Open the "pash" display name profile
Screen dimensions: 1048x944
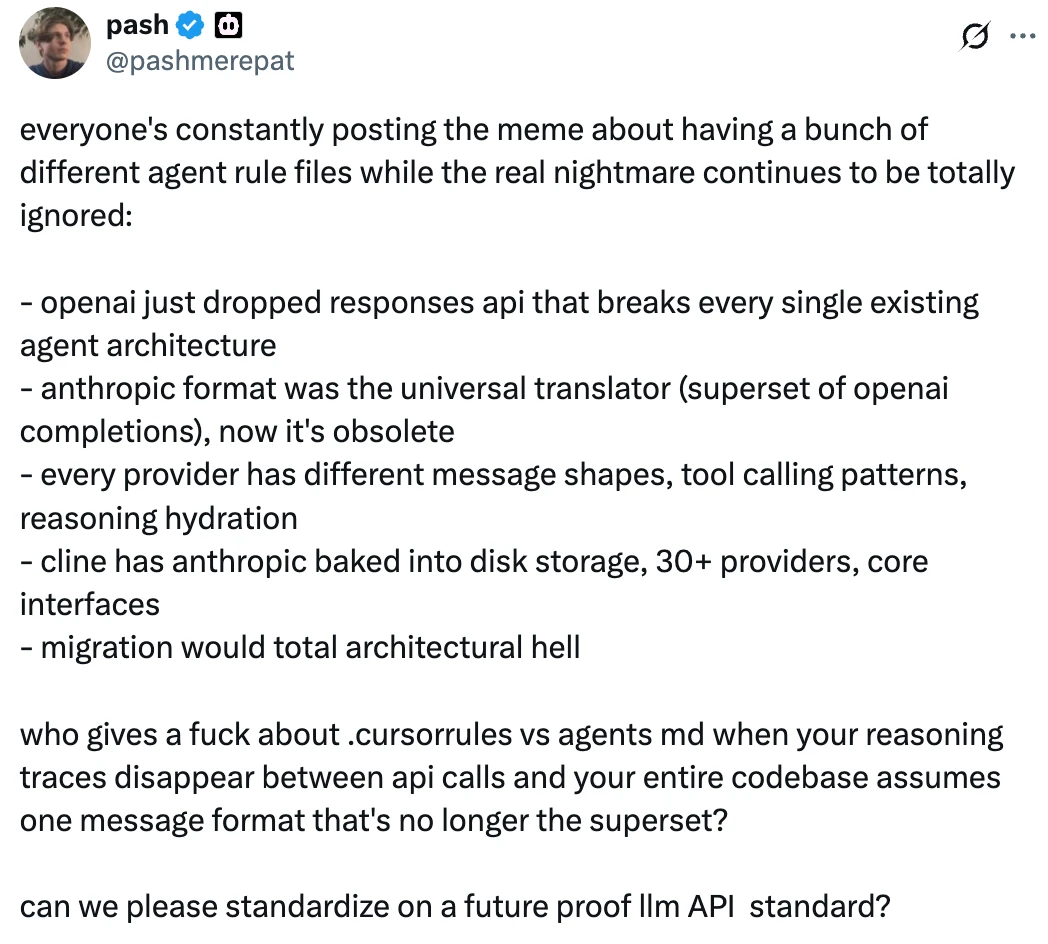138,26
